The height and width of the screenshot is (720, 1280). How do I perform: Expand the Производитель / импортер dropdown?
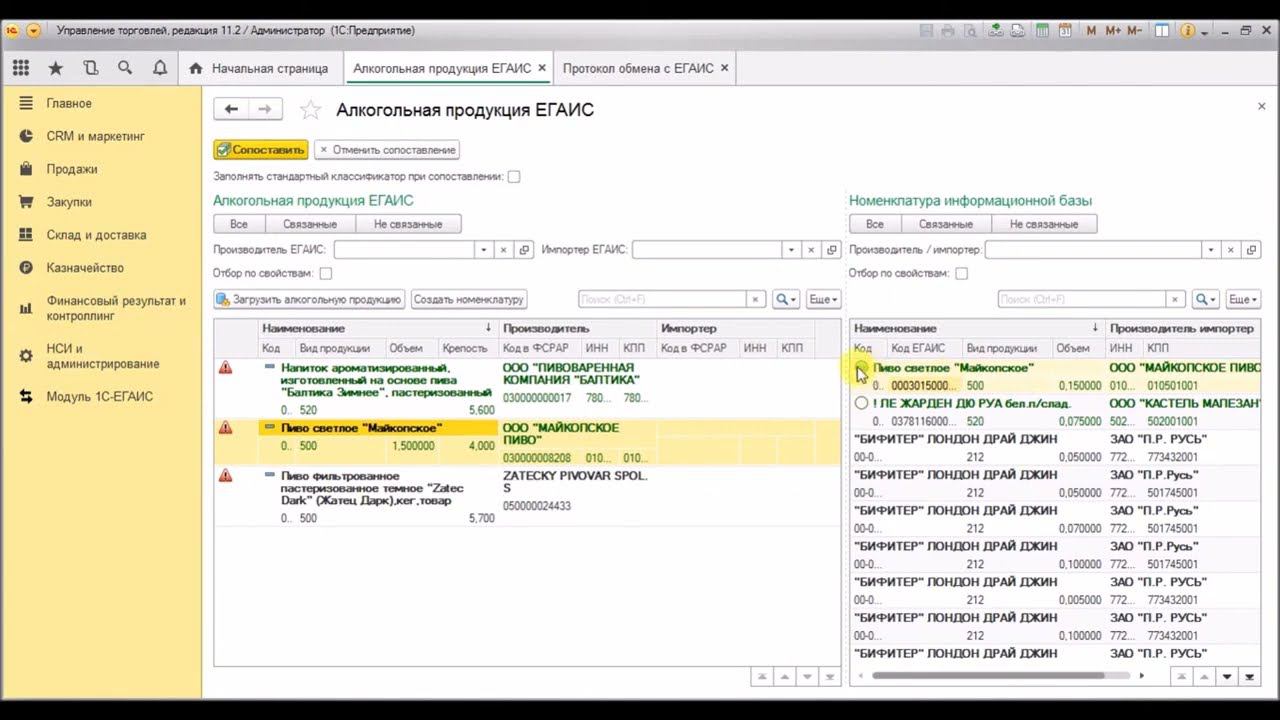1213,250
